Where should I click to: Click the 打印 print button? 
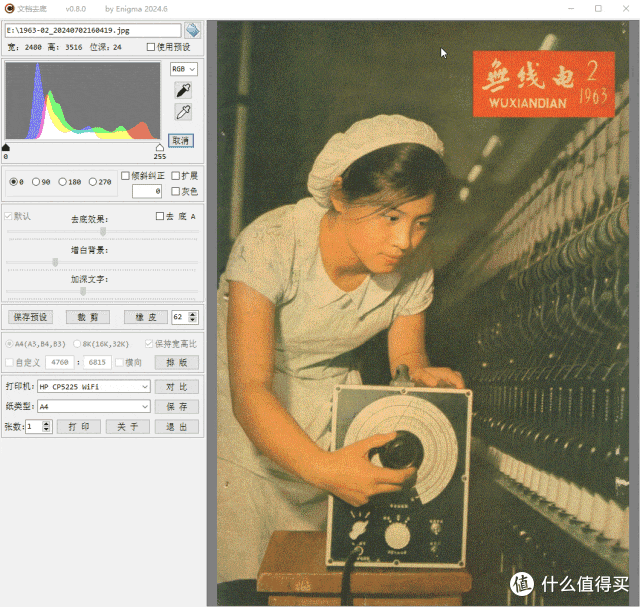click(79, 427)
